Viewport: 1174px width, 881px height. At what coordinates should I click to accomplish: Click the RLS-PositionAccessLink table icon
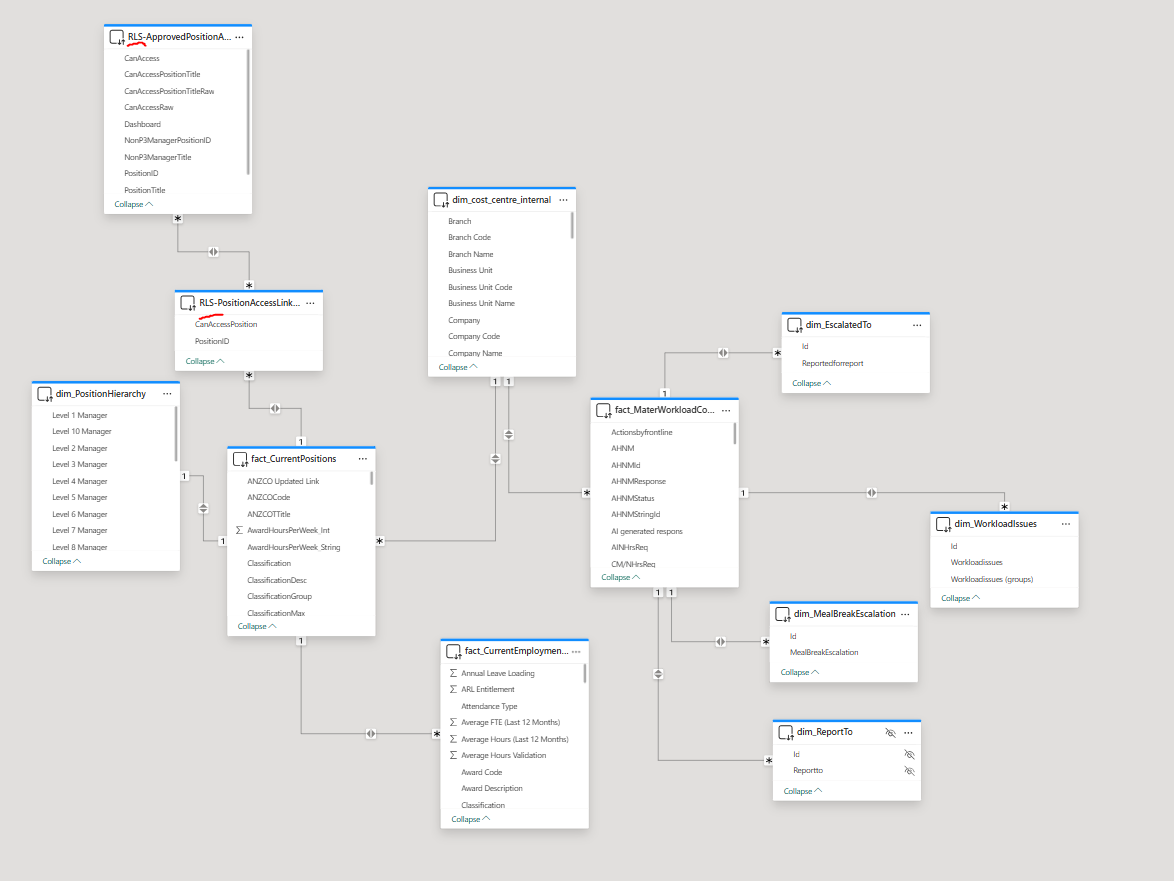(x=188, y=303)
